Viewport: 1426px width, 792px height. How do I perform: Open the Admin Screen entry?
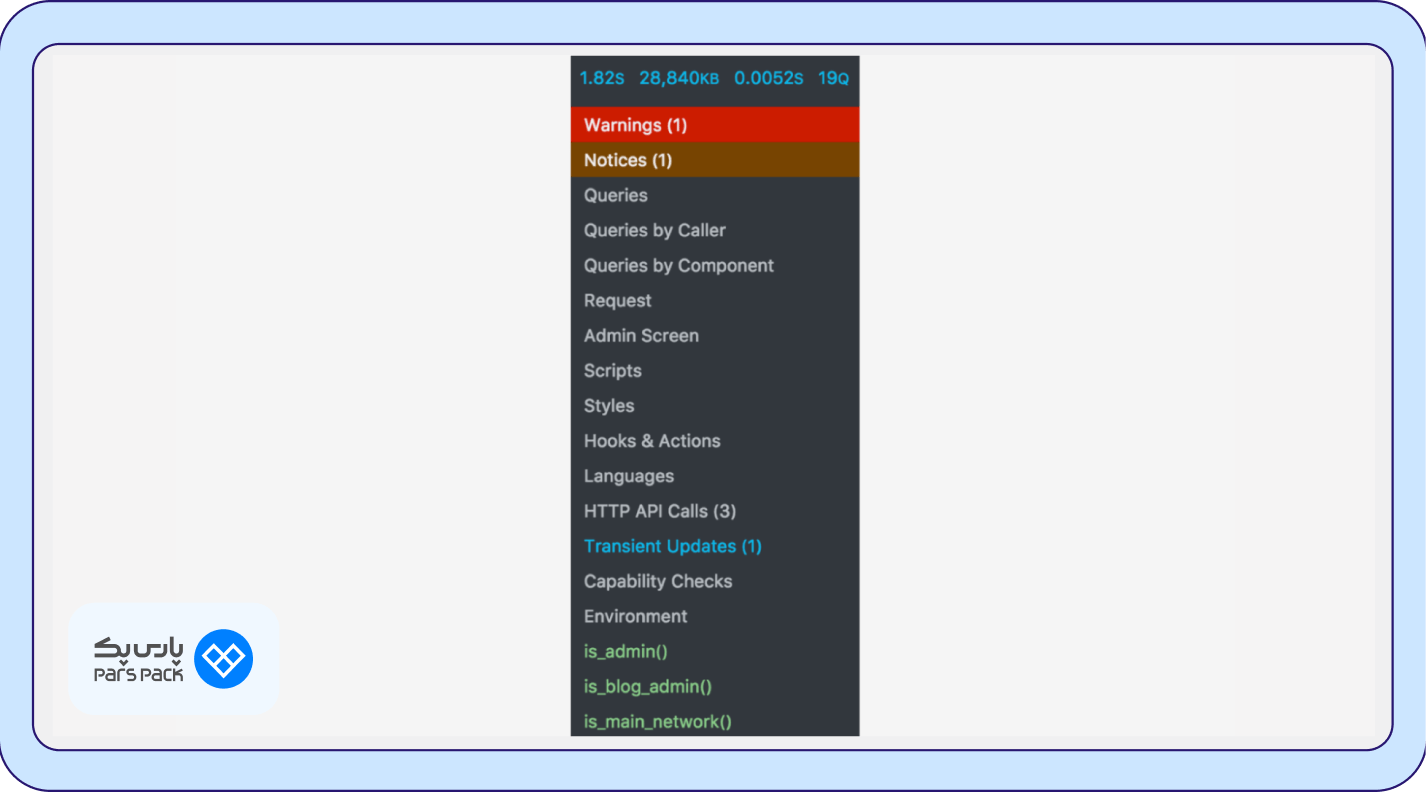pyautogui.click(x=641, y=335)
